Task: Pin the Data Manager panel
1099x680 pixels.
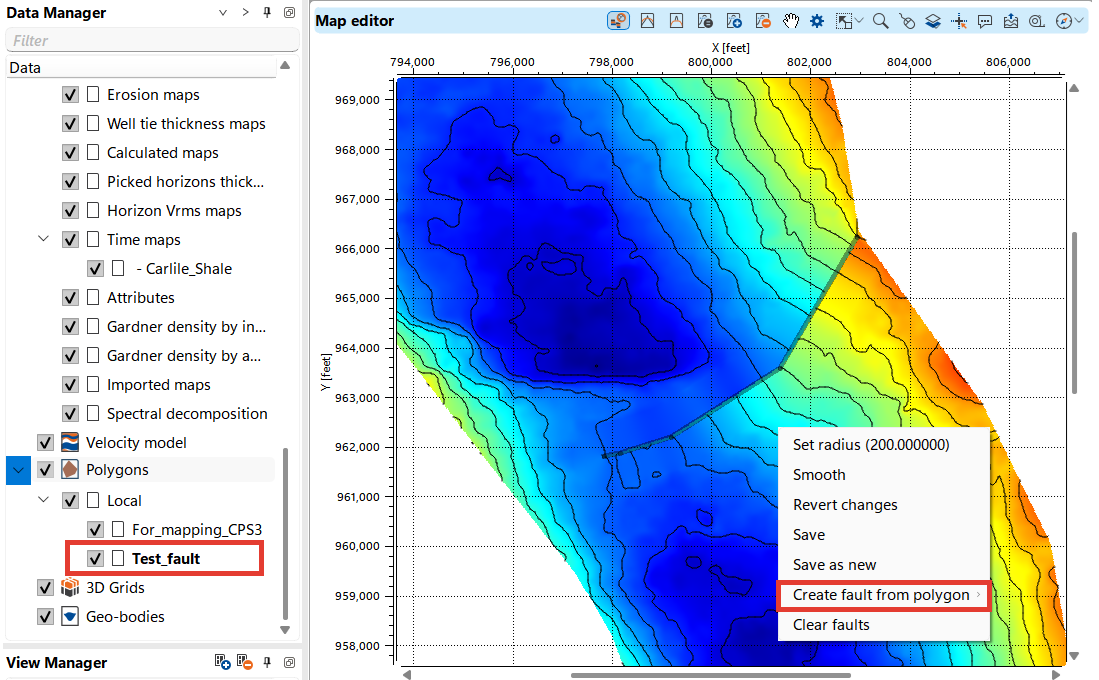Action: pos(266,13)
